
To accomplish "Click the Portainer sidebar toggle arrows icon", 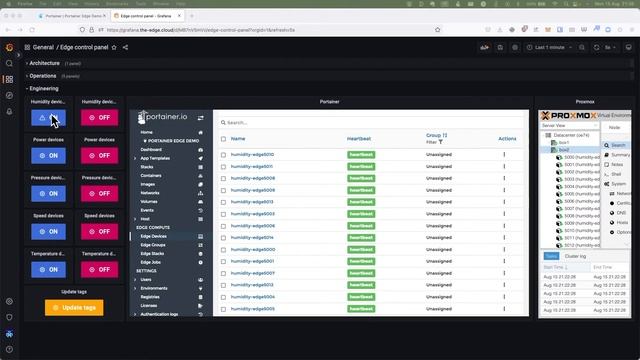I will 200,118.
